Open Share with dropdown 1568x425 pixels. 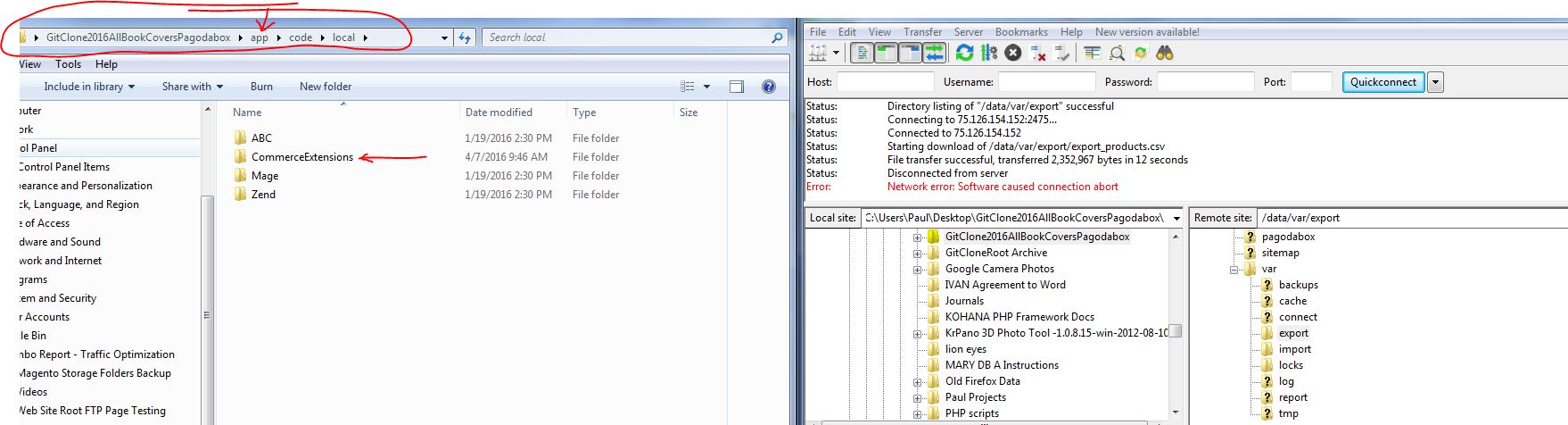coord(192,87)
